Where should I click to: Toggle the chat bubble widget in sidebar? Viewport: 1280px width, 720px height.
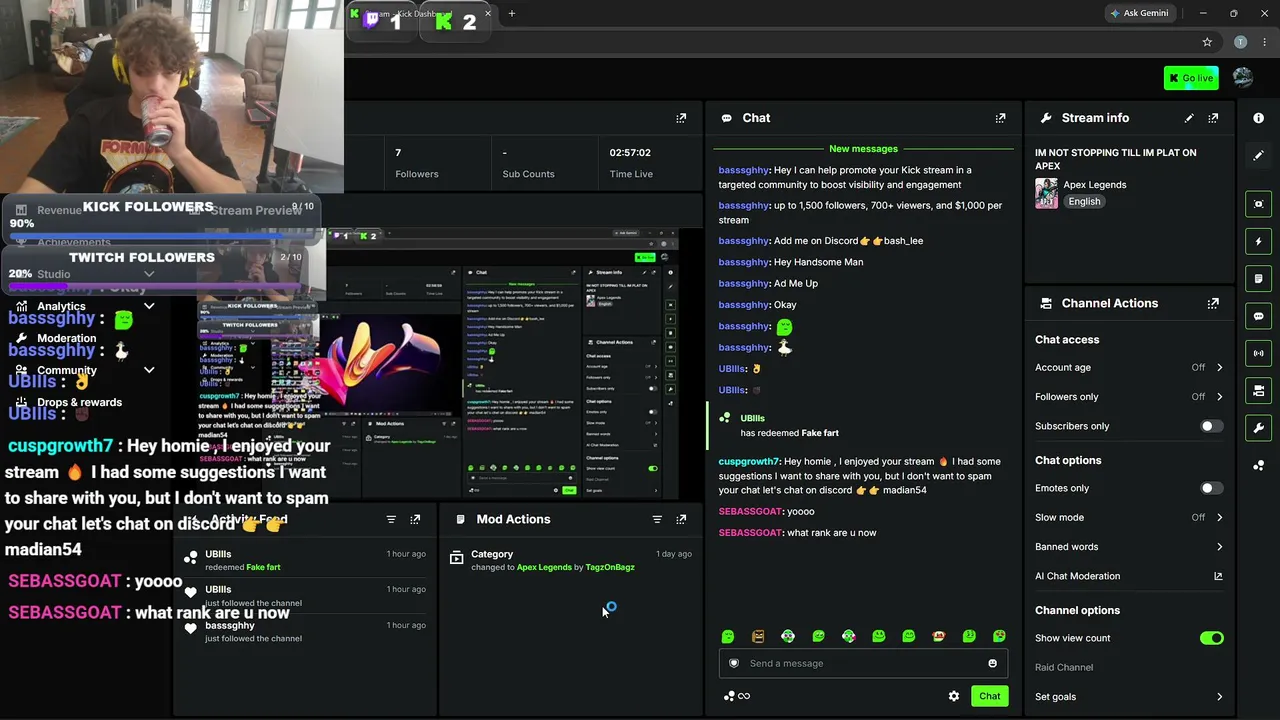tap(1258, 316)
